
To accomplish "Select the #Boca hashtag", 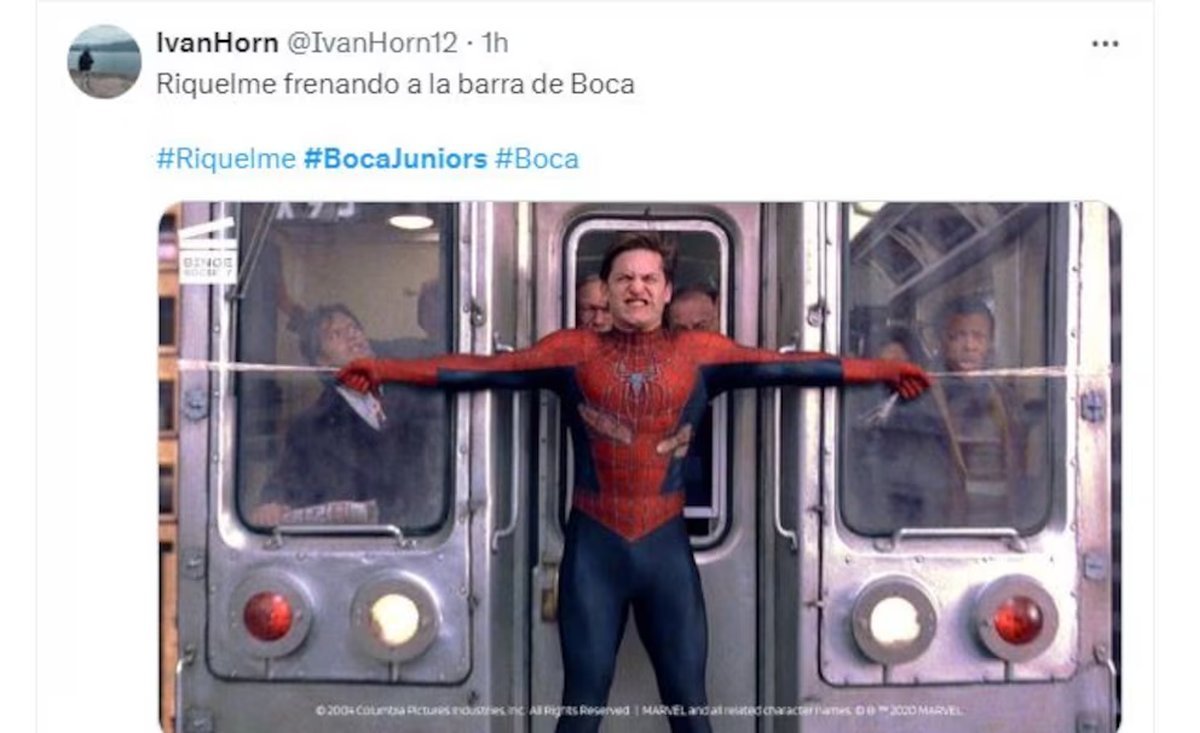I will click(x=537, y=159).
